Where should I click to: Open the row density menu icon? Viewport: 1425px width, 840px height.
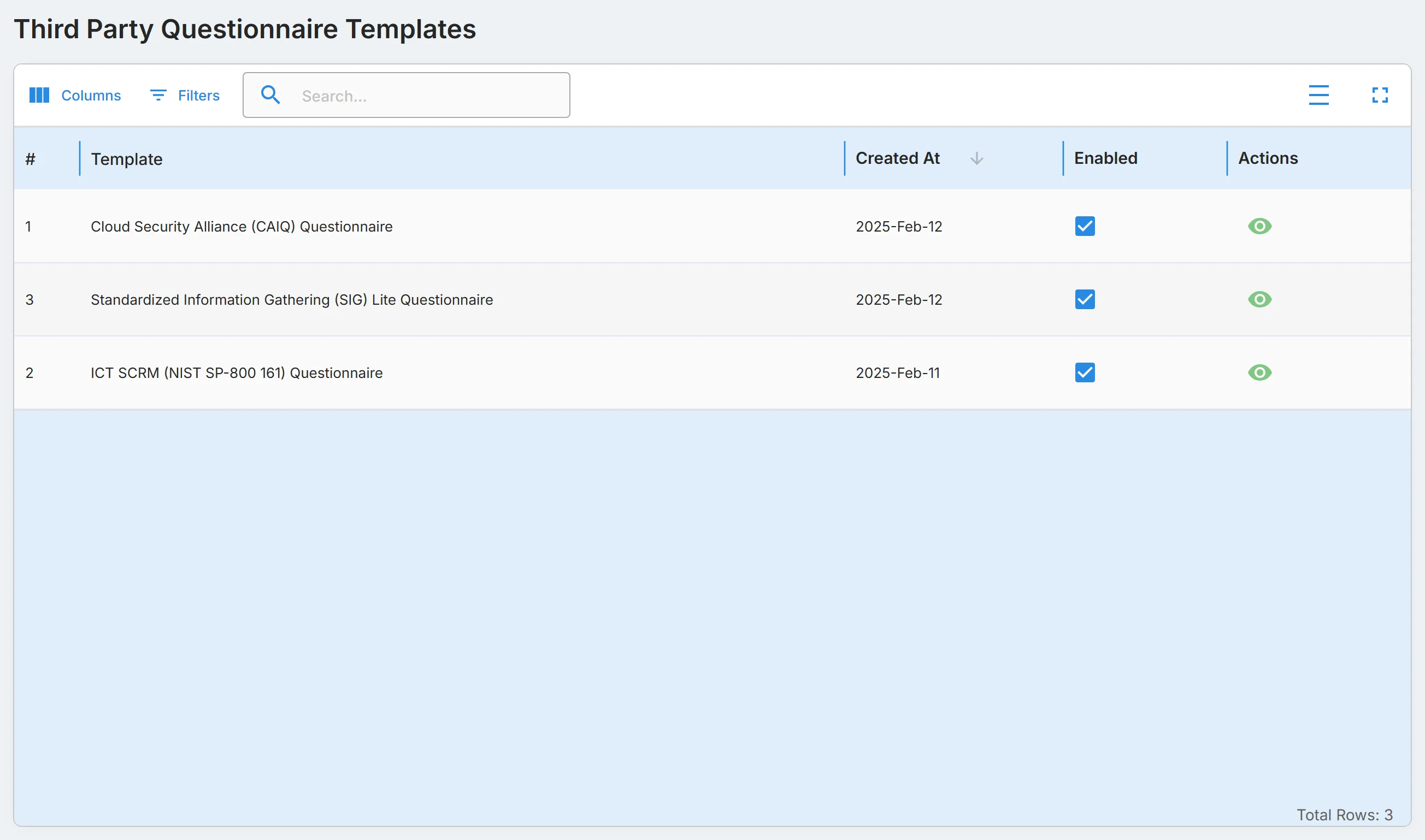[1318, 95]
